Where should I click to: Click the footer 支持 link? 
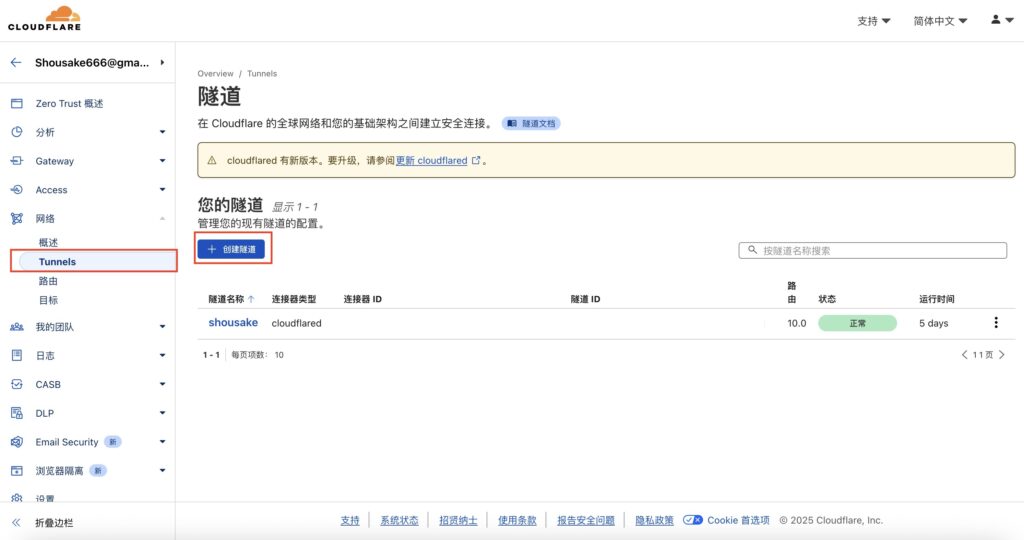pos(350,520)
